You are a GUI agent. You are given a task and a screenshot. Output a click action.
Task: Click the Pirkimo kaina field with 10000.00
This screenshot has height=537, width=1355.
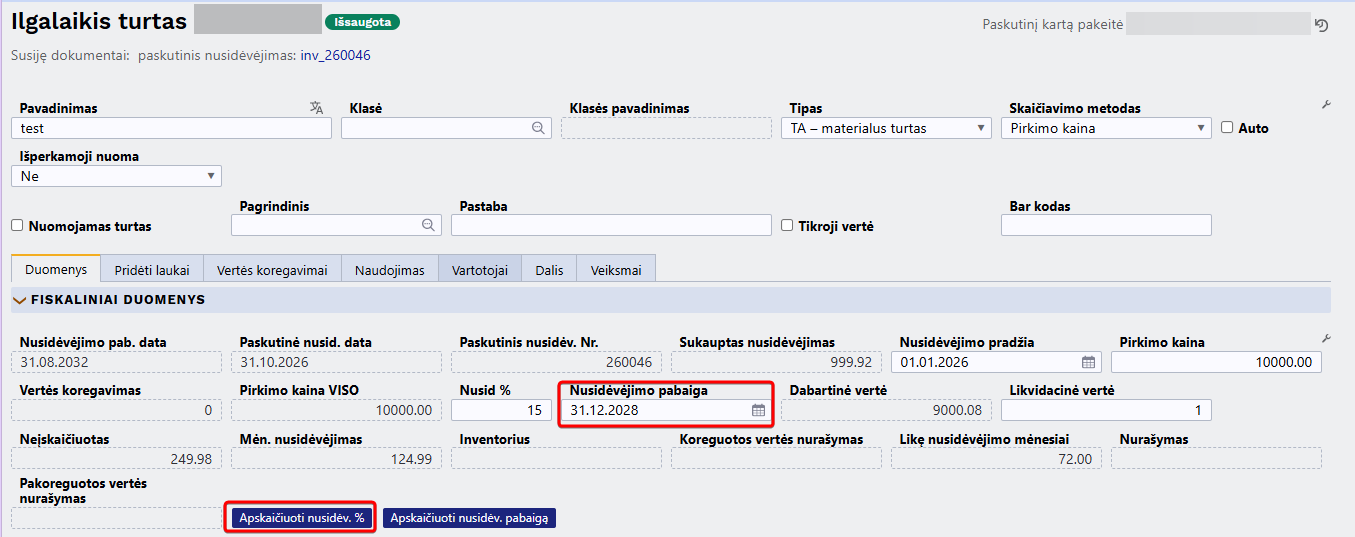pos(1216,362)
